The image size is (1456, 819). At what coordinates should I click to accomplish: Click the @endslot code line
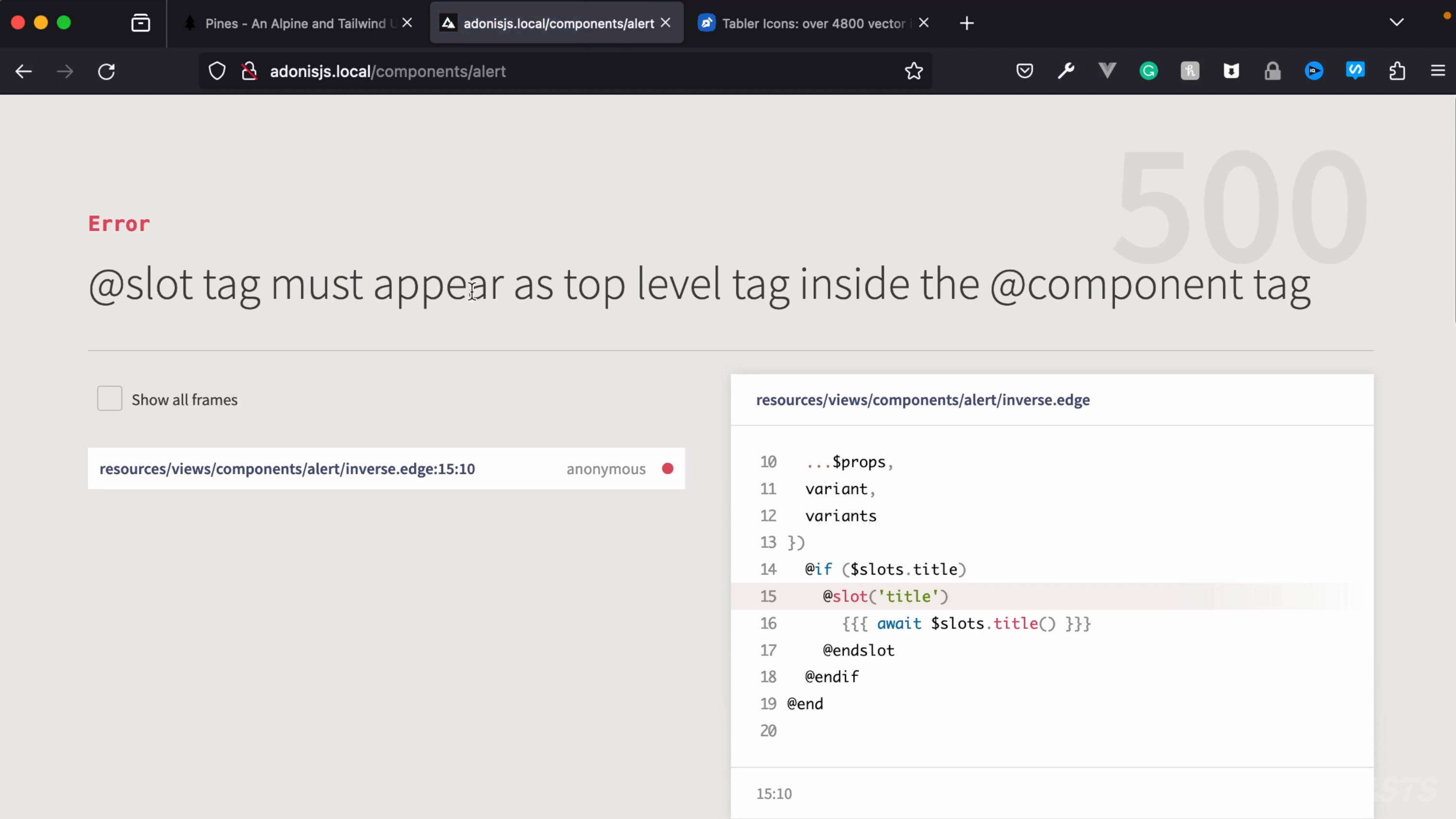(x=859, y=650)
